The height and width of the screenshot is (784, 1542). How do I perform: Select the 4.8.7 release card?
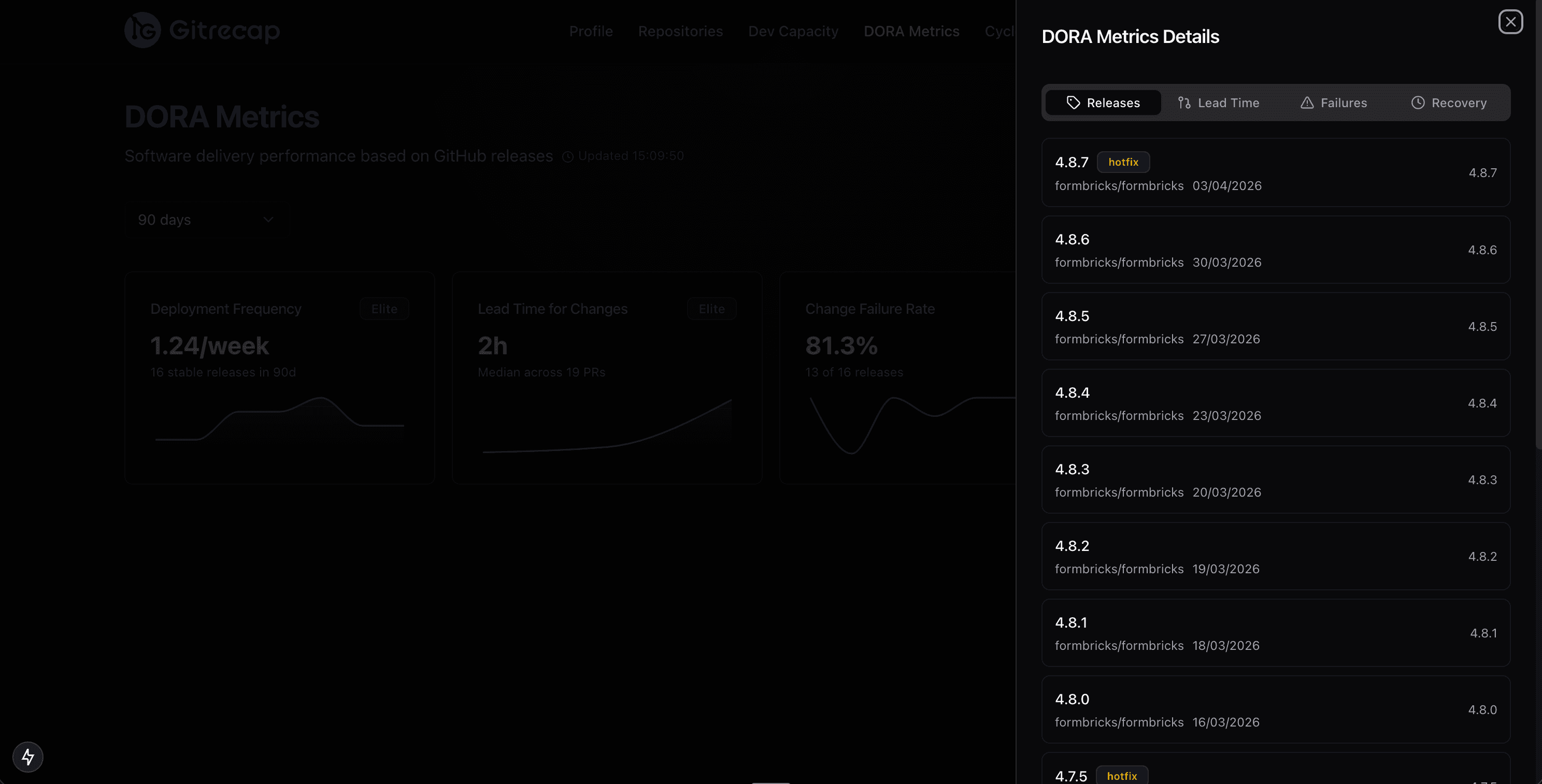click(x=1277, y=172)
